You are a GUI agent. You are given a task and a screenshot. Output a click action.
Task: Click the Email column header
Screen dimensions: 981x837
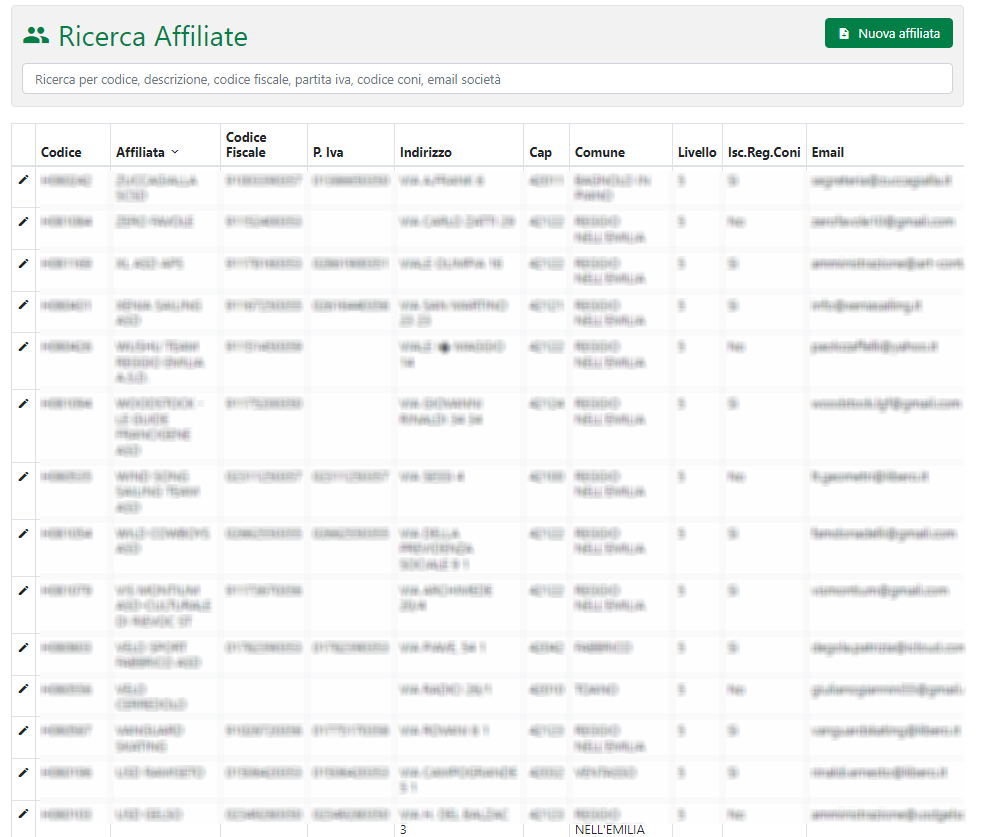point(828,153)
